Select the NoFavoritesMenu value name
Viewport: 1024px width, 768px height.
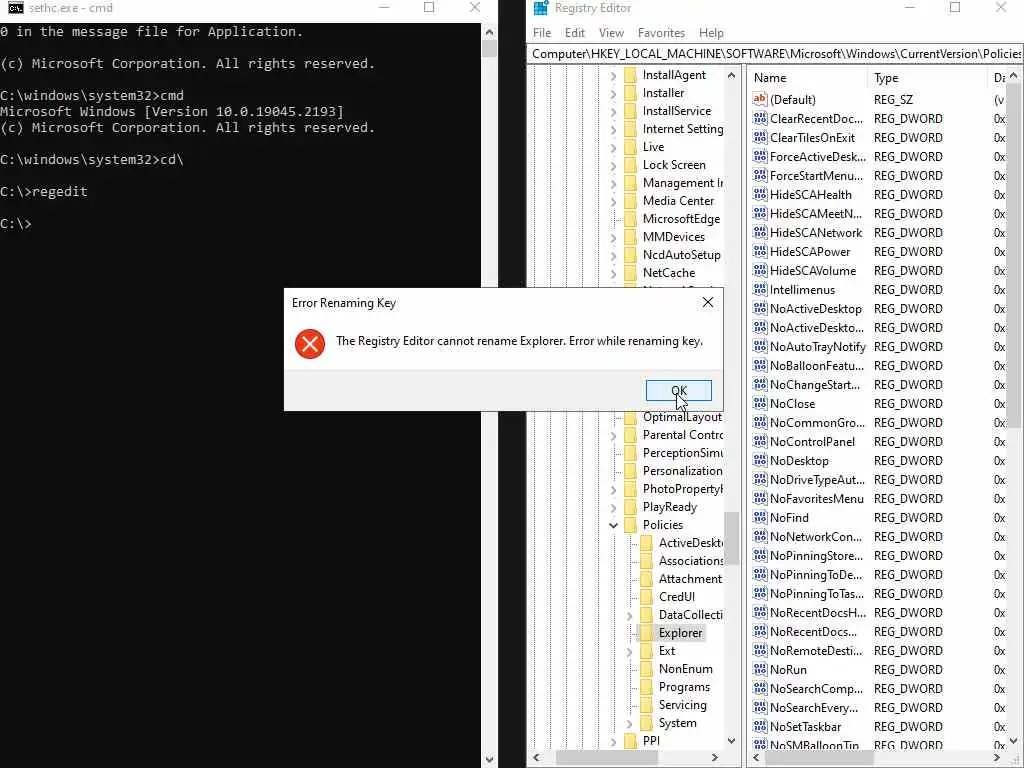pyautogui.click(x=816, y=498)
